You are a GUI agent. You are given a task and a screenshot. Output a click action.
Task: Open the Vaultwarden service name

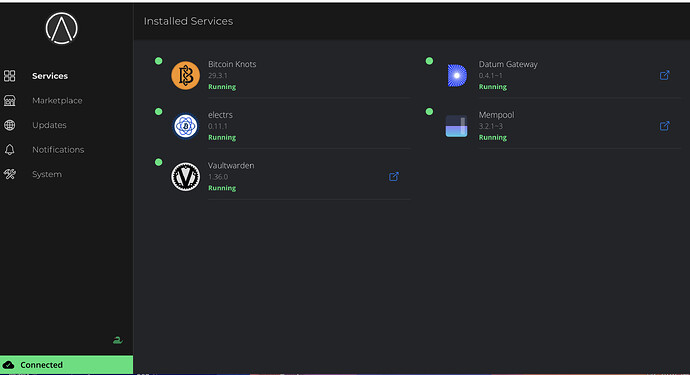click(x=231, y=165)
